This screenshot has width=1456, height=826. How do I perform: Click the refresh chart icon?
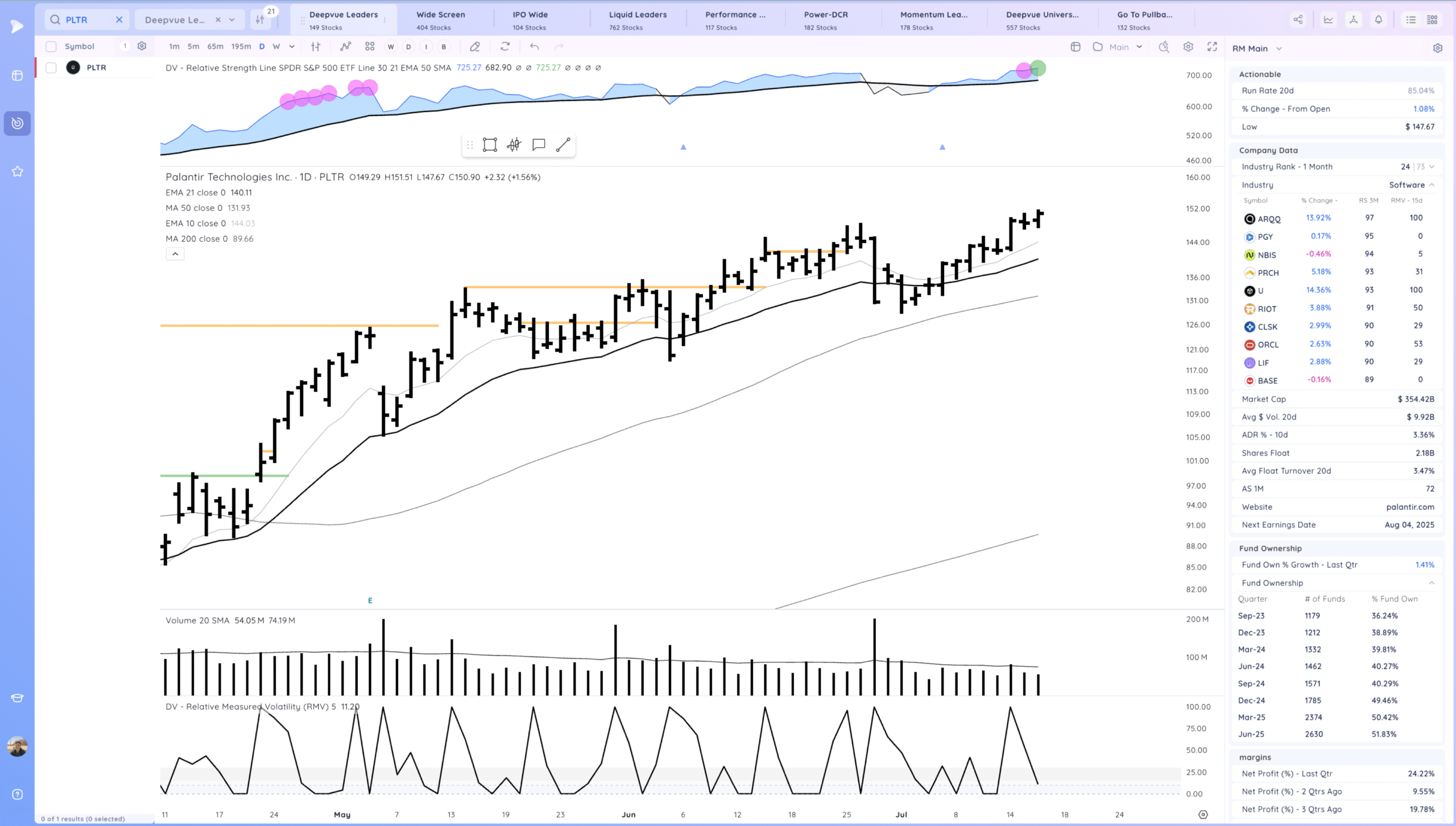505,47
